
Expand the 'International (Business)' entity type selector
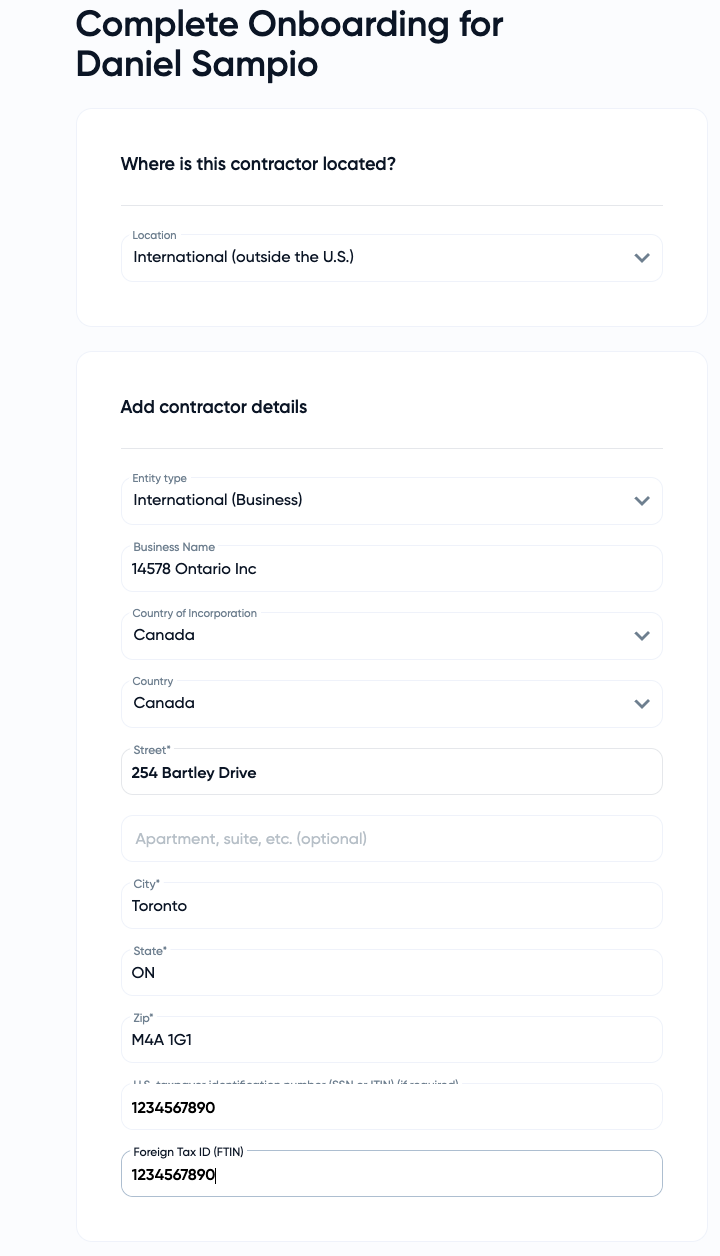(x=380, y=500)
